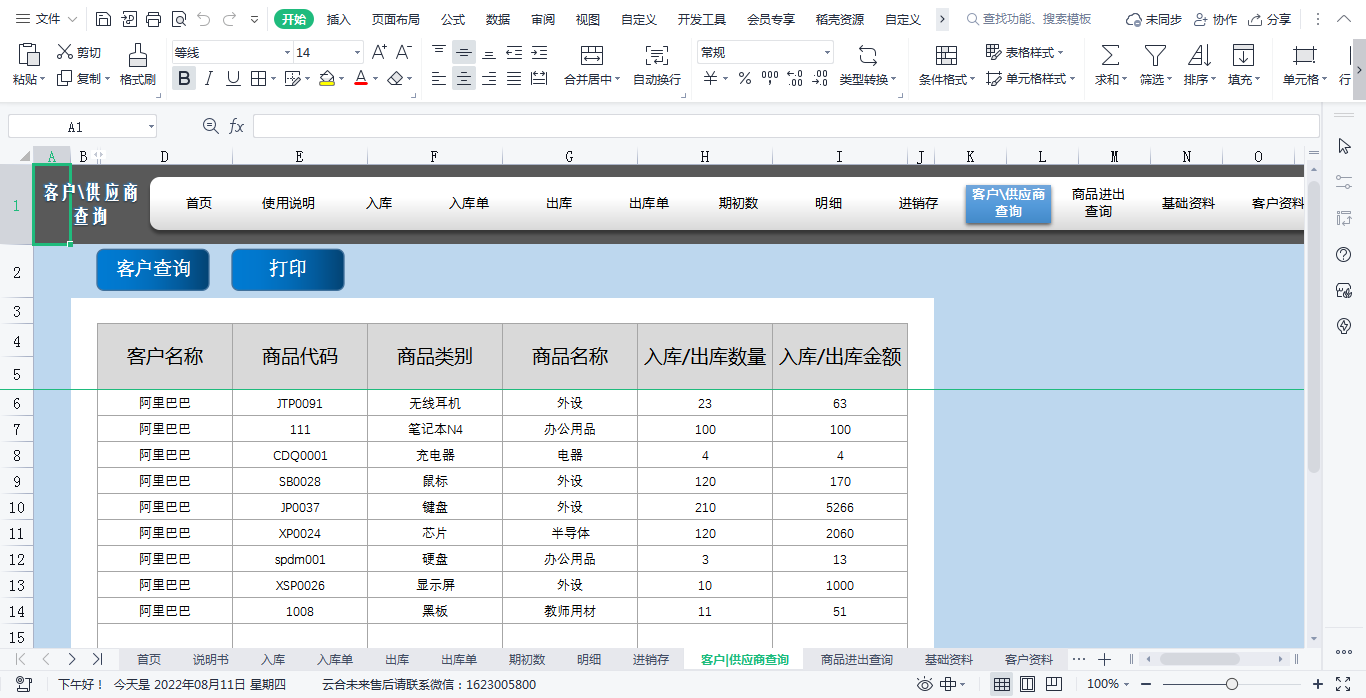The image size is (1366, 698).
Task: Click the help question mark in right sidebar
Action: 1344,255
